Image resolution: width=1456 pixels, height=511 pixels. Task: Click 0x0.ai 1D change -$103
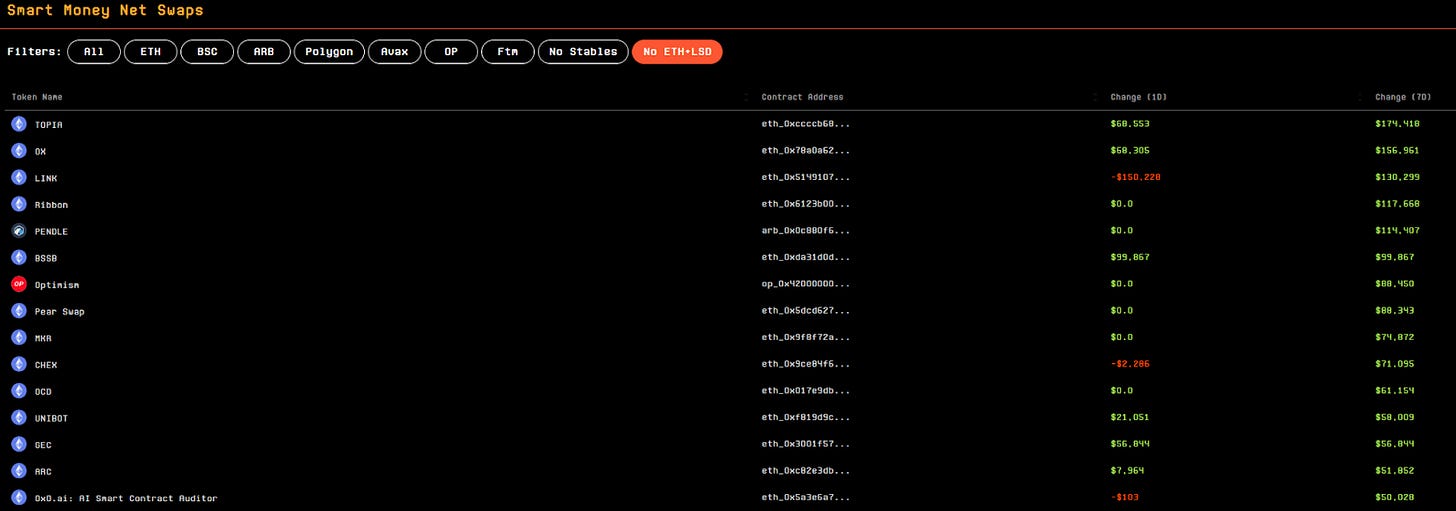(1124, 498)
